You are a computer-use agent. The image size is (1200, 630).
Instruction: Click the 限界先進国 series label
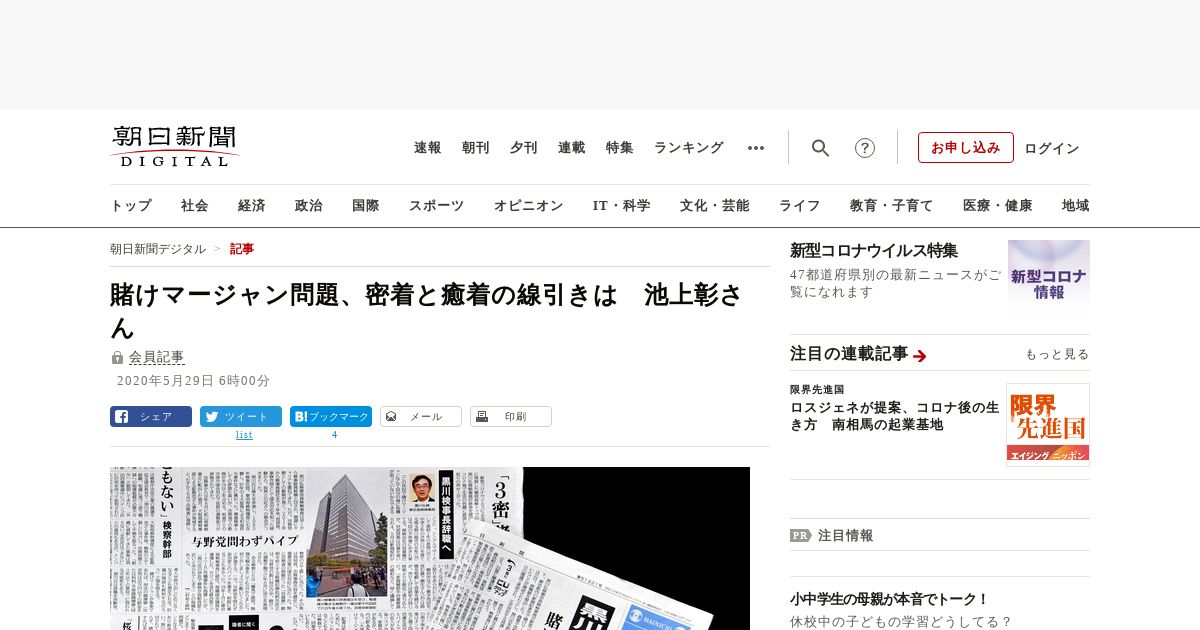point(817,389)
